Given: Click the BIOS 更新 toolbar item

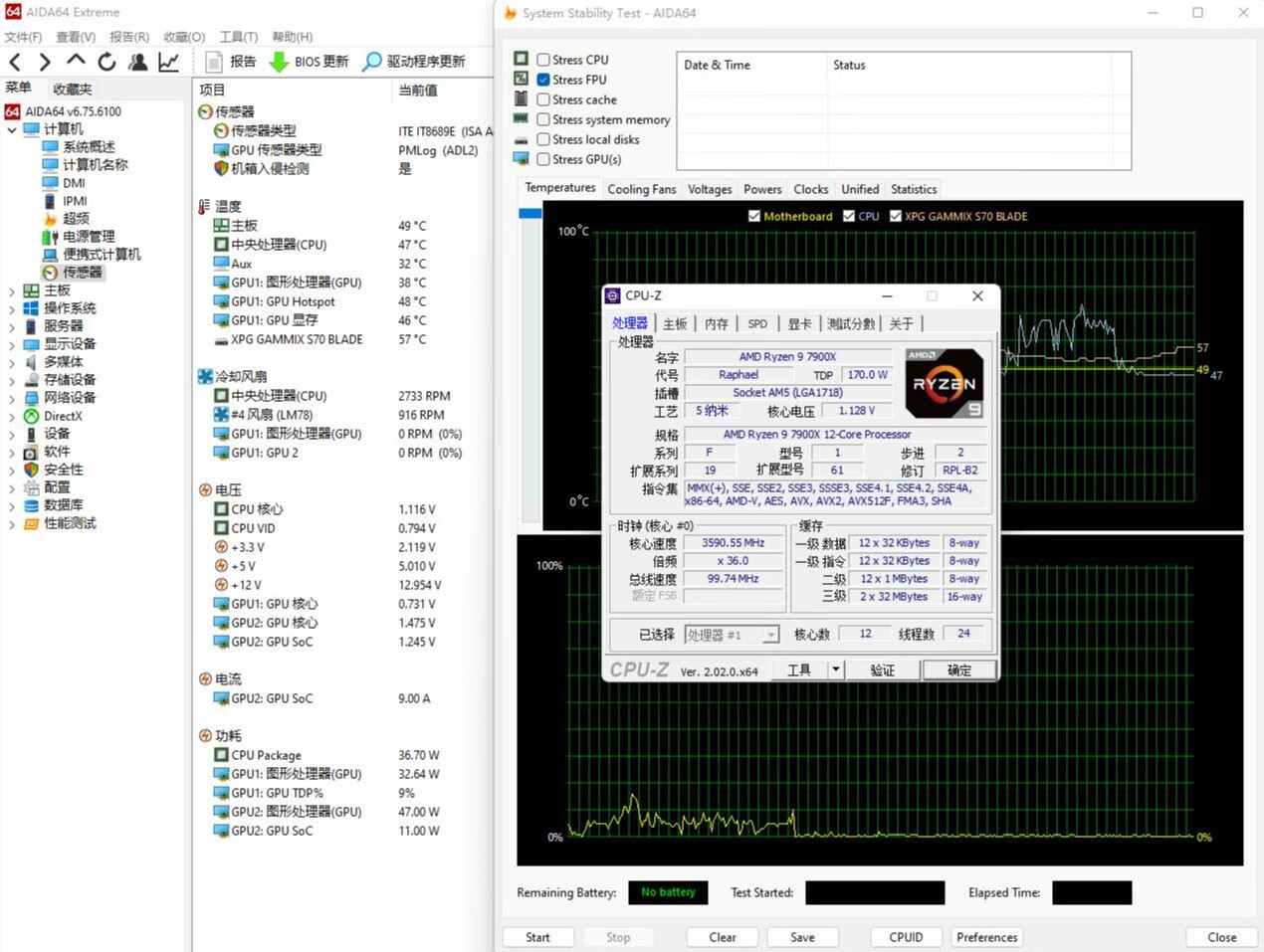Looking at the screenshot, I should [310, 62].
